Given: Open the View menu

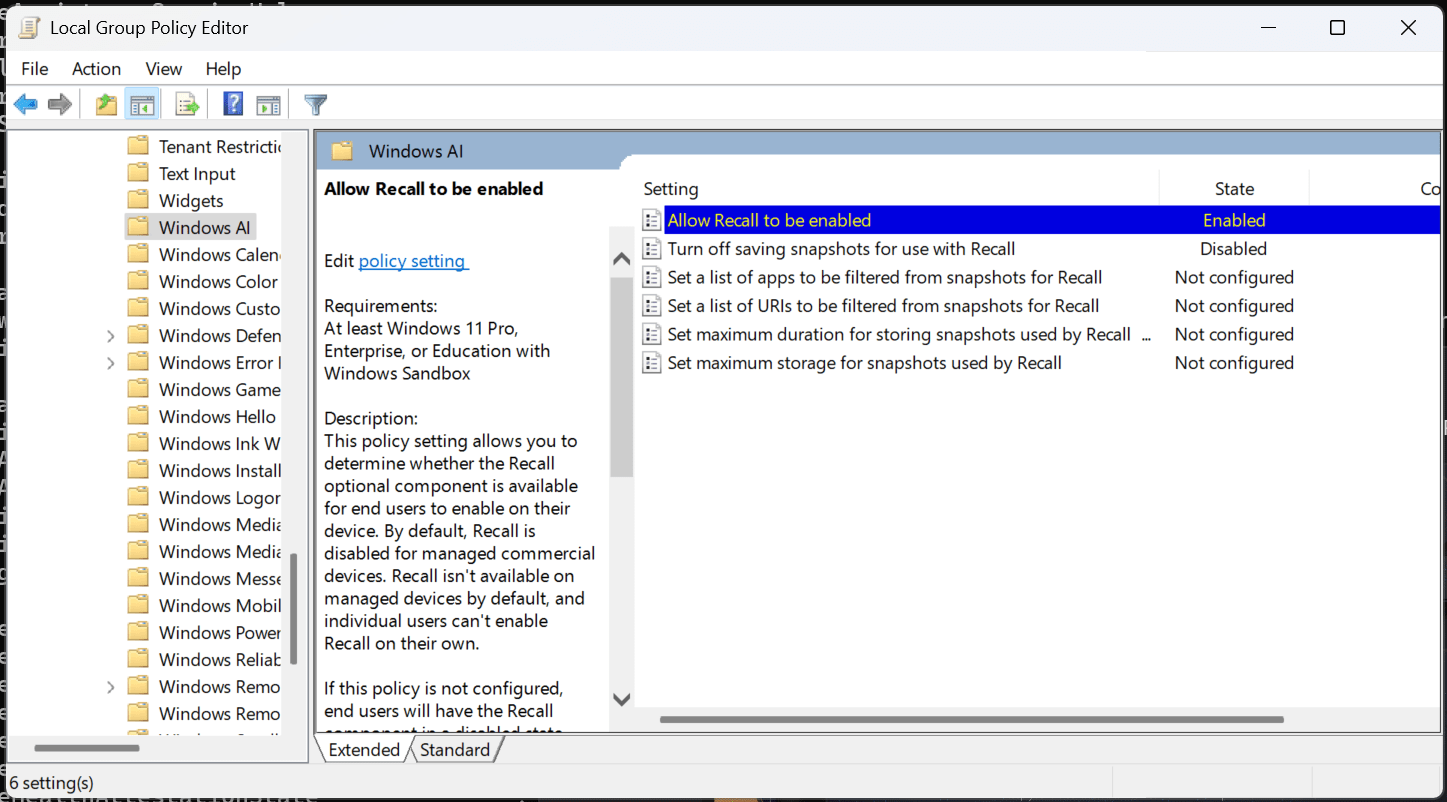Looking at the screenshot, I should (x=163, y=69).
